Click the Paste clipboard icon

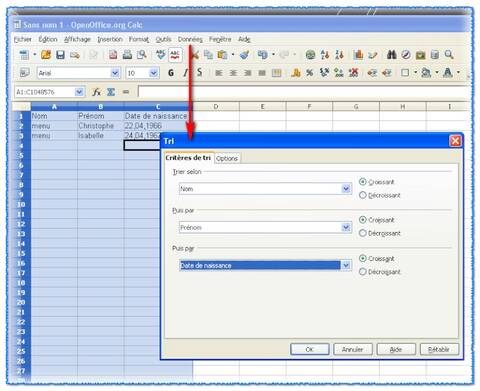(222, 55)
